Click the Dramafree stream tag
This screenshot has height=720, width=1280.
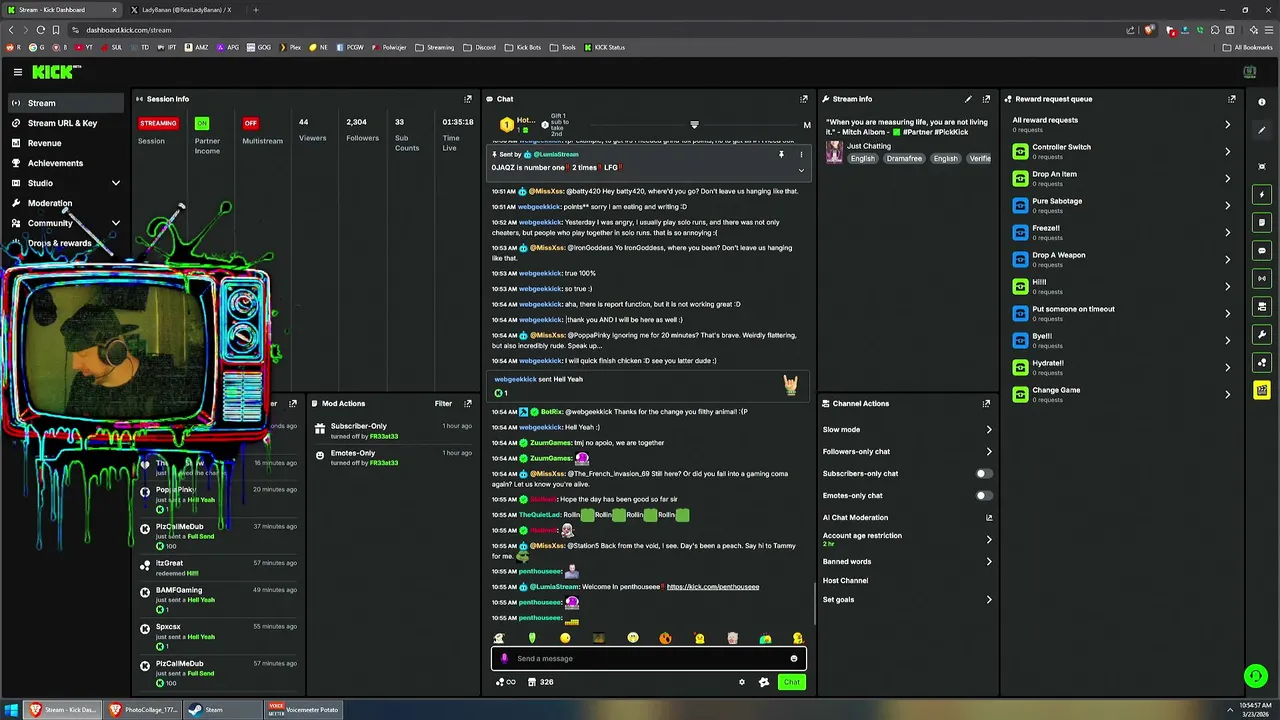click(903, 159)
